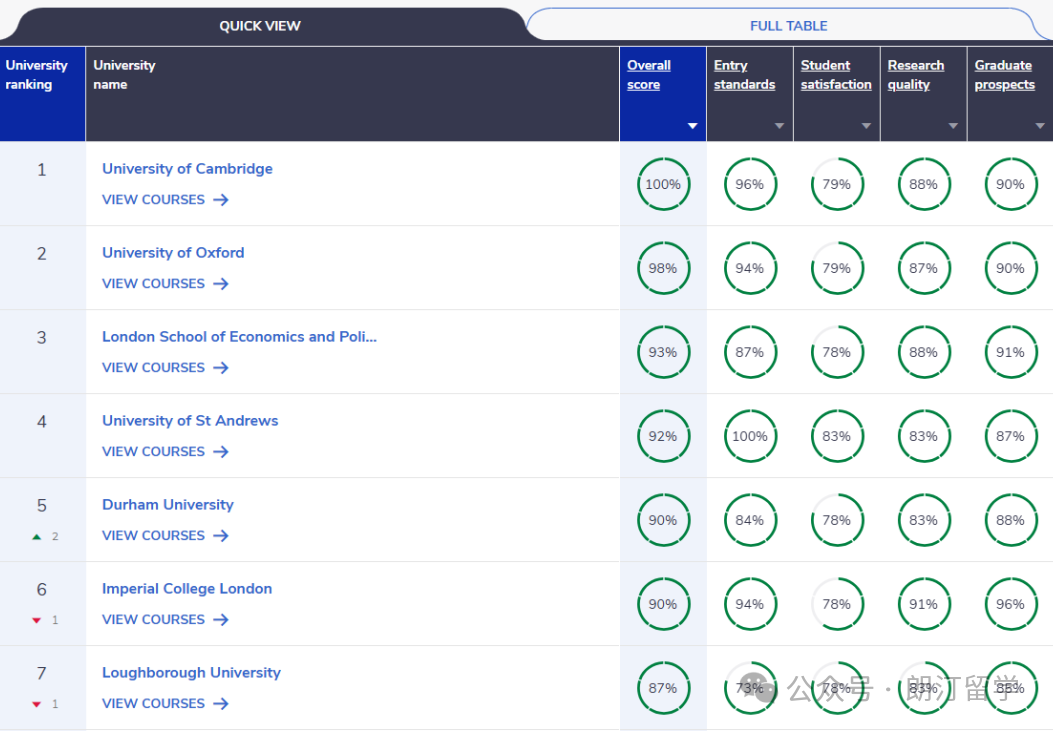Toggle the sort arrow under Overall score
Screen dimensions: 1053x731
click(x=692, y=126)
